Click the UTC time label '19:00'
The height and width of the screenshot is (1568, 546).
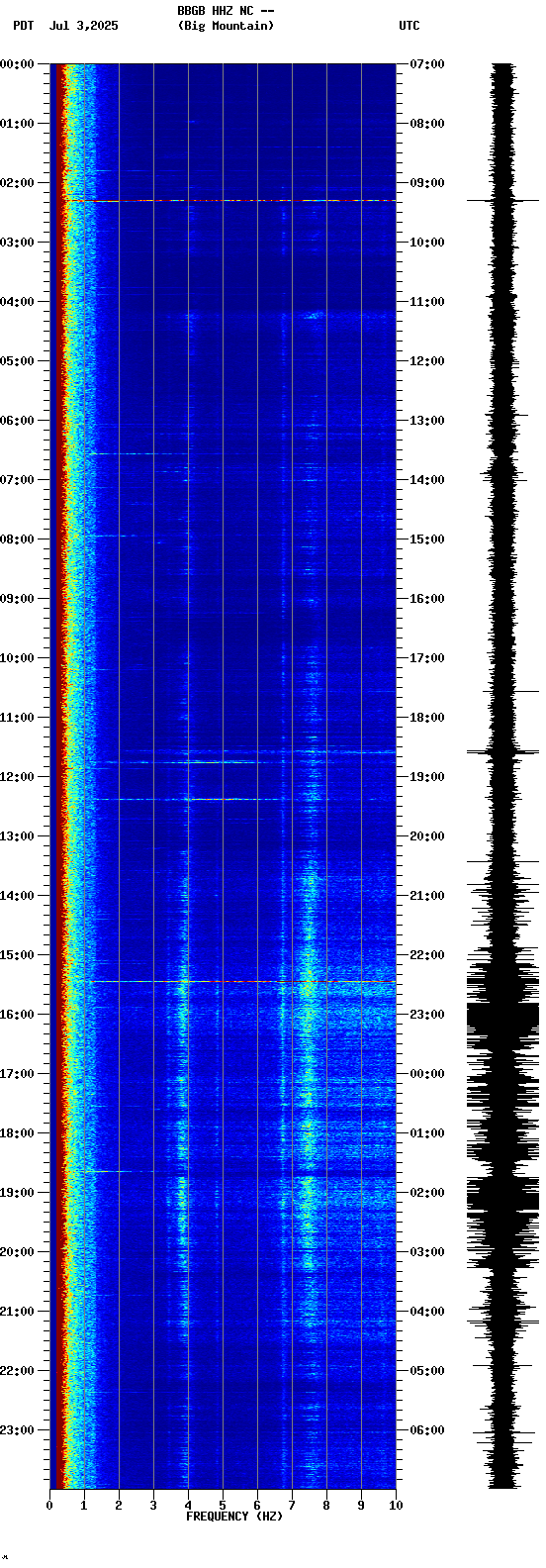[427, 777]
